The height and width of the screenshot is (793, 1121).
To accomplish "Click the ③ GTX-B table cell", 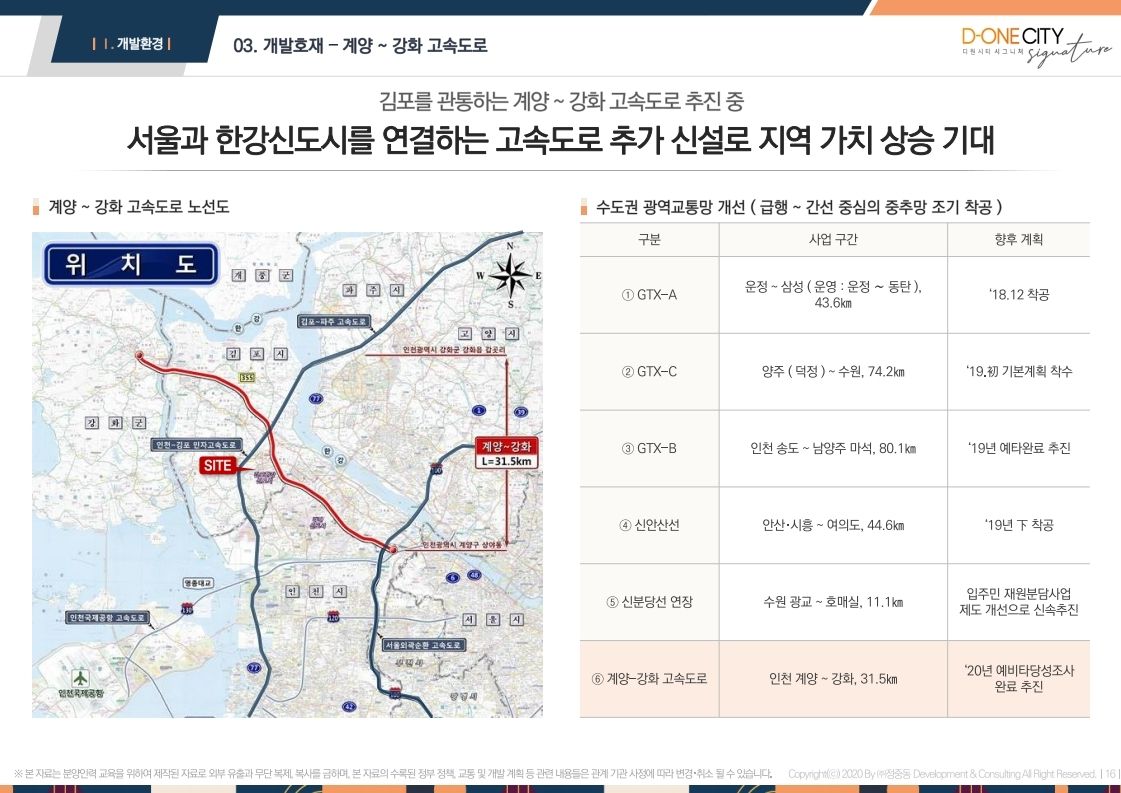I will [649, 448].
